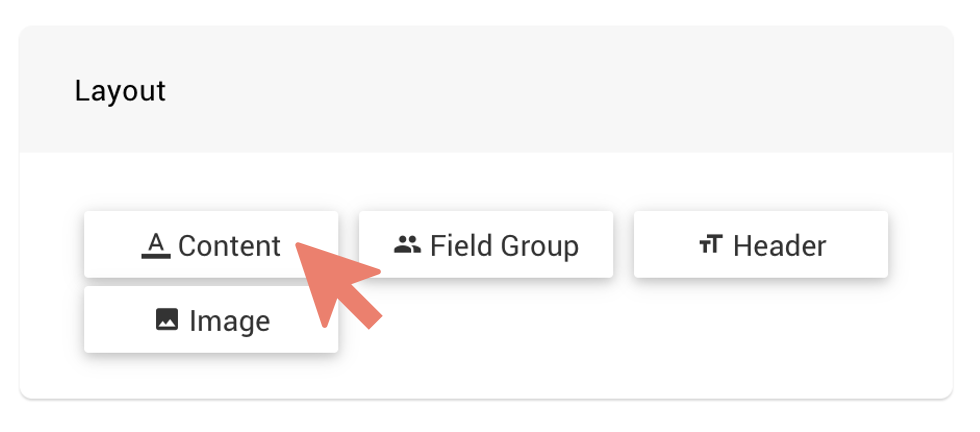Image resolution: width=980 pixels, height=432 pixels.
Task: Insert a Header layout element
Action: click(x=761, y=245)
